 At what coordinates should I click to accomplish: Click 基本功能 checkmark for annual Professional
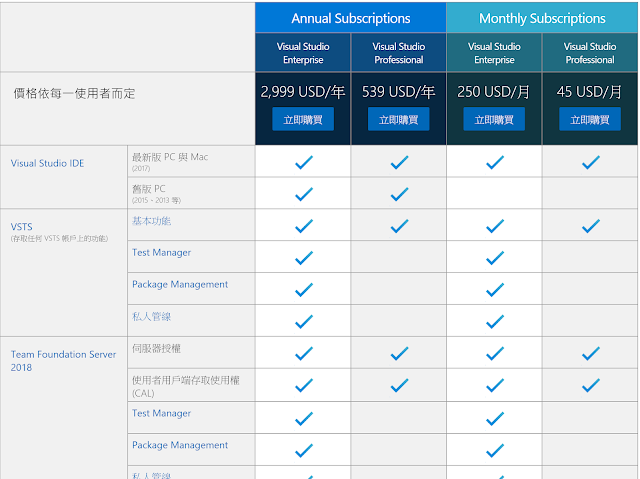point(400,226)
